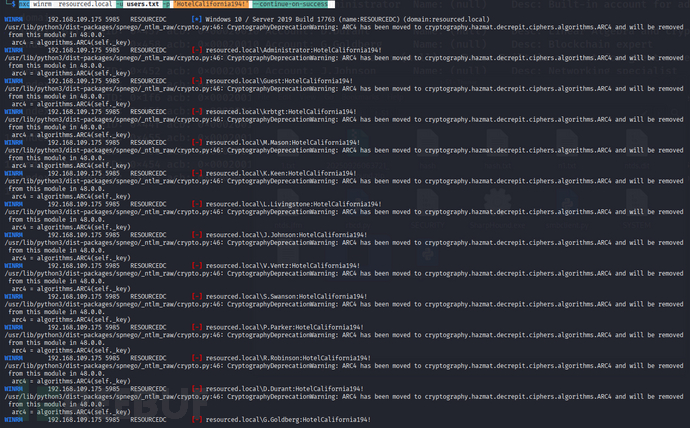Click the red [-] marker beside krbtgt login
This screenshot has width=690, height=428.
[196, 112]
